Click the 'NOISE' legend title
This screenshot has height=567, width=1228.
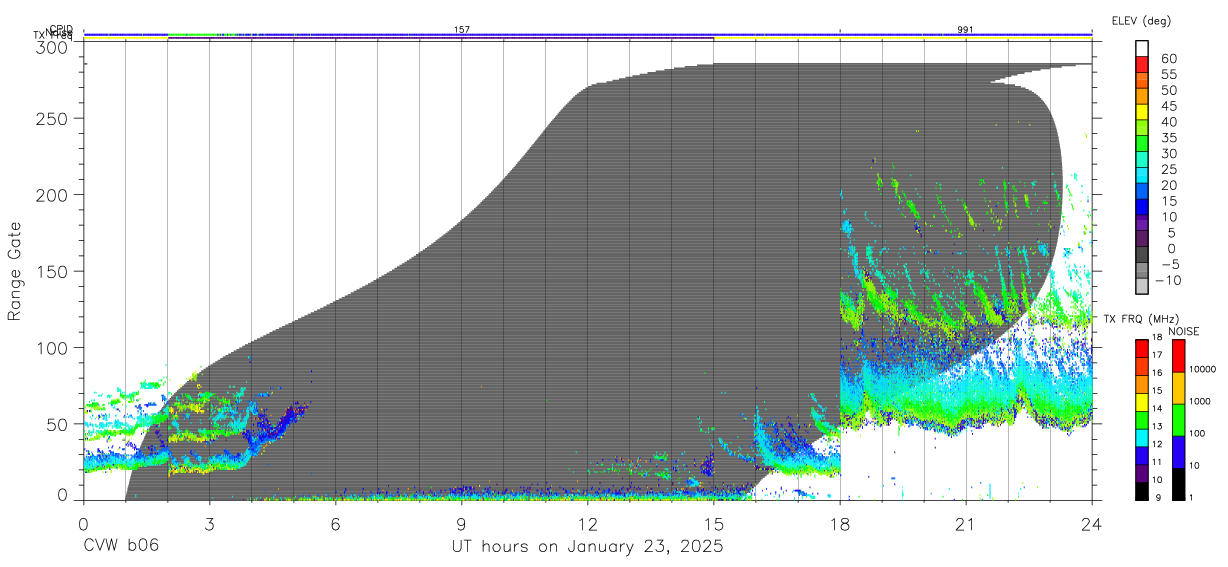point(1183,331)
